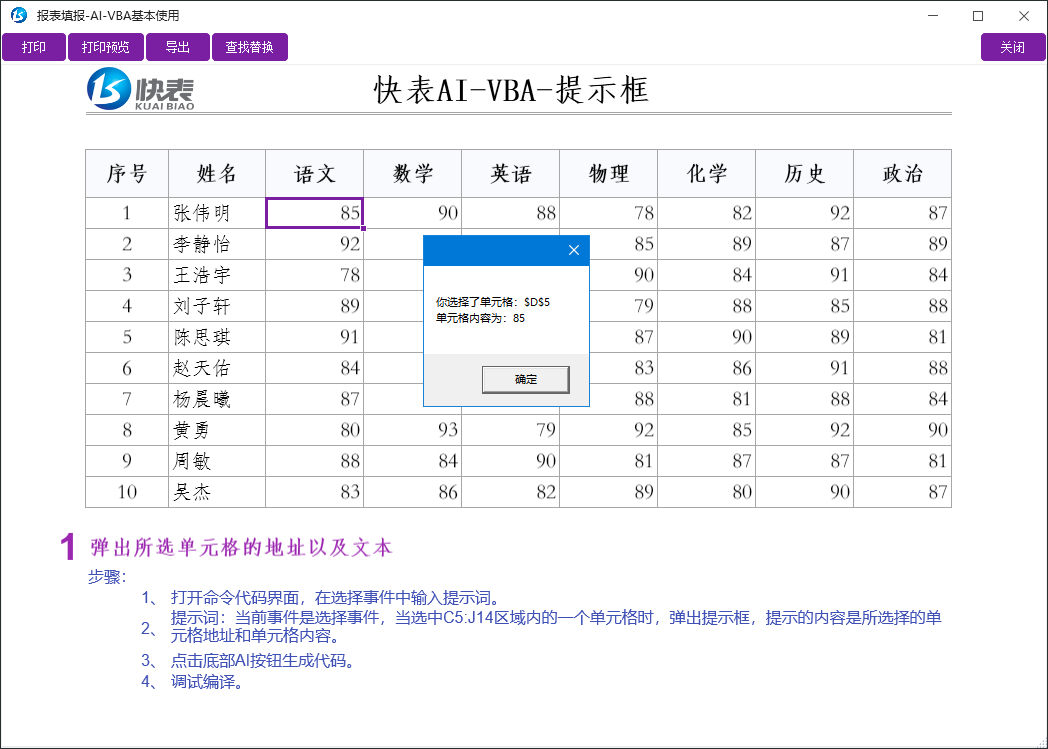Viewport: 1048px width, 749px height.
Task: Select 黄勇's 数学 score 93
Action: pos(412,430)
